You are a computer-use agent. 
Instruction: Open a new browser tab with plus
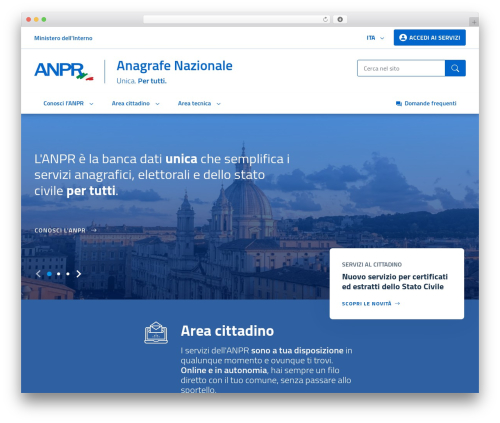tap(474, 22)
